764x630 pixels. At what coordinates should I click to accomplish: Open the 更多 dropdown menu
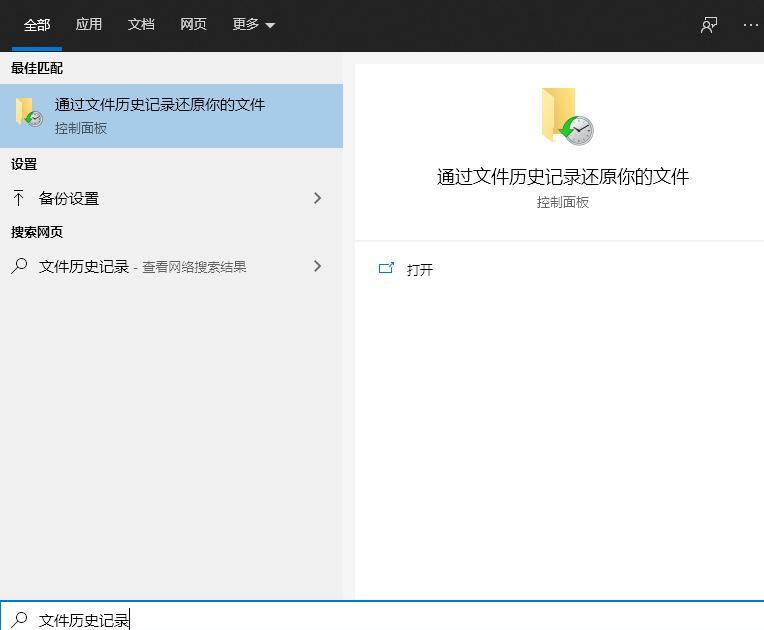pyautogui.click(x=253, y=24)
